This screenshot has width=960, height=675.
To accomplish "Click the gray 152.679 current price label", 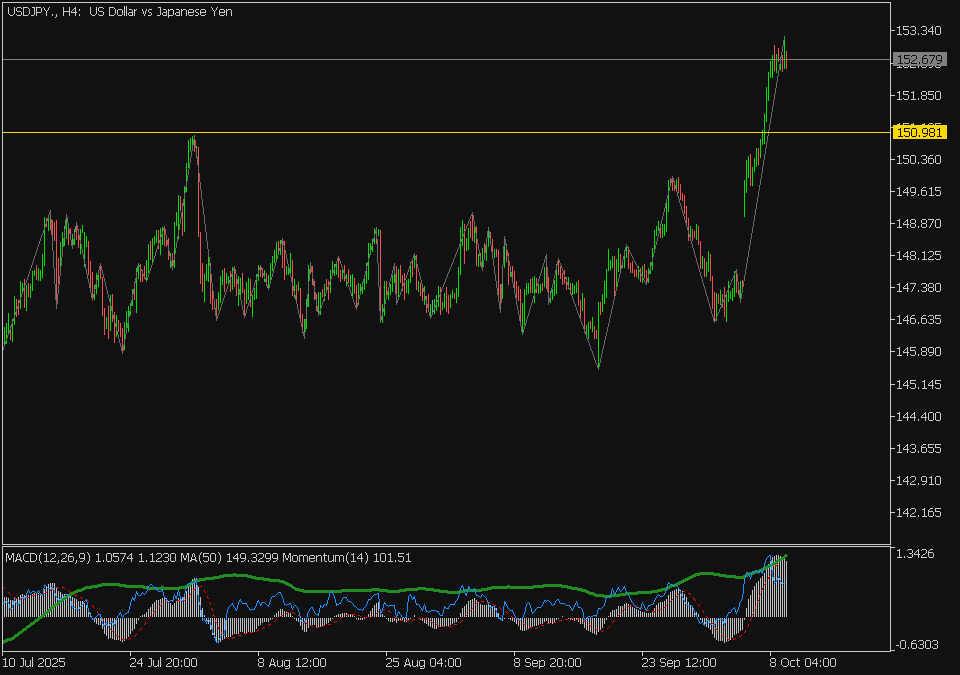I will (917, 60).
